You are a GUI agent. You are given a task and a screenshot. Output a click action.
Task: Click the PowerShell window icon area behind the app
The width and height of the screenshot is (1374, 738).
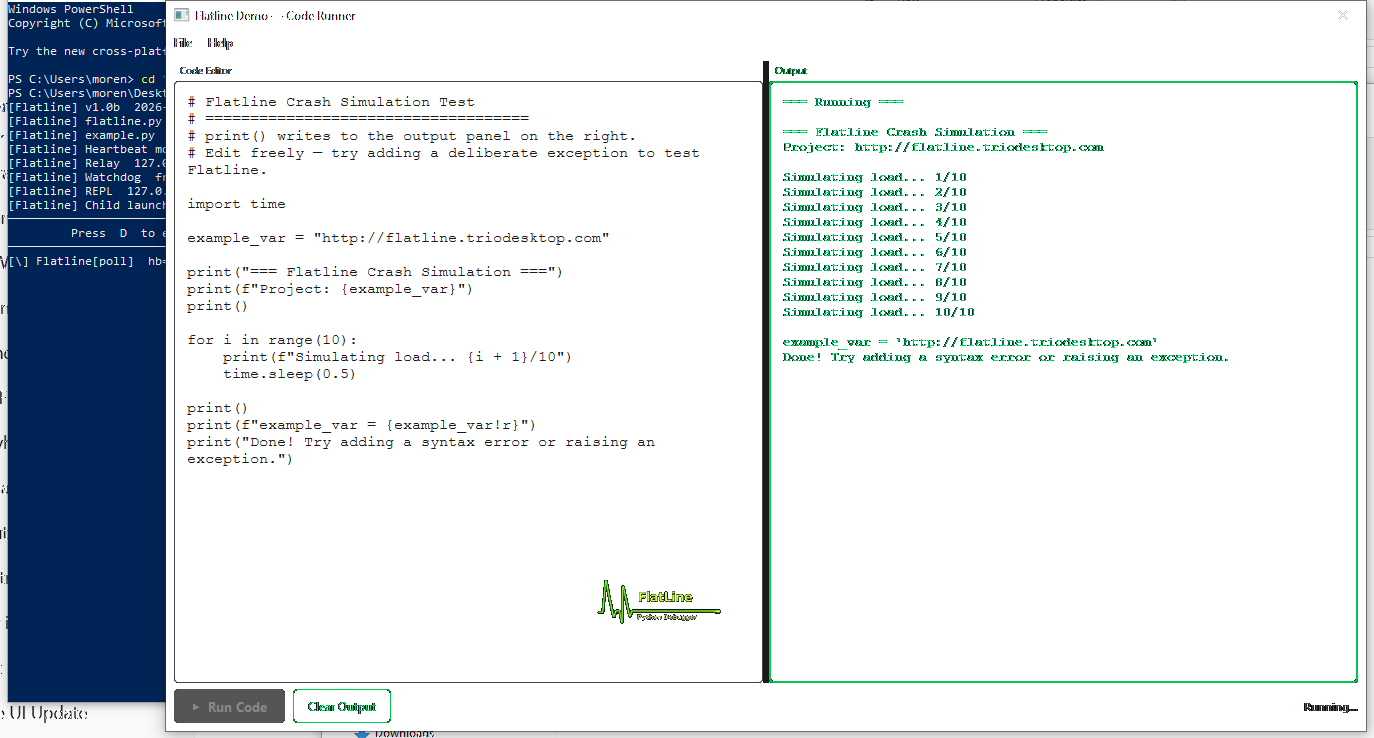30,9
